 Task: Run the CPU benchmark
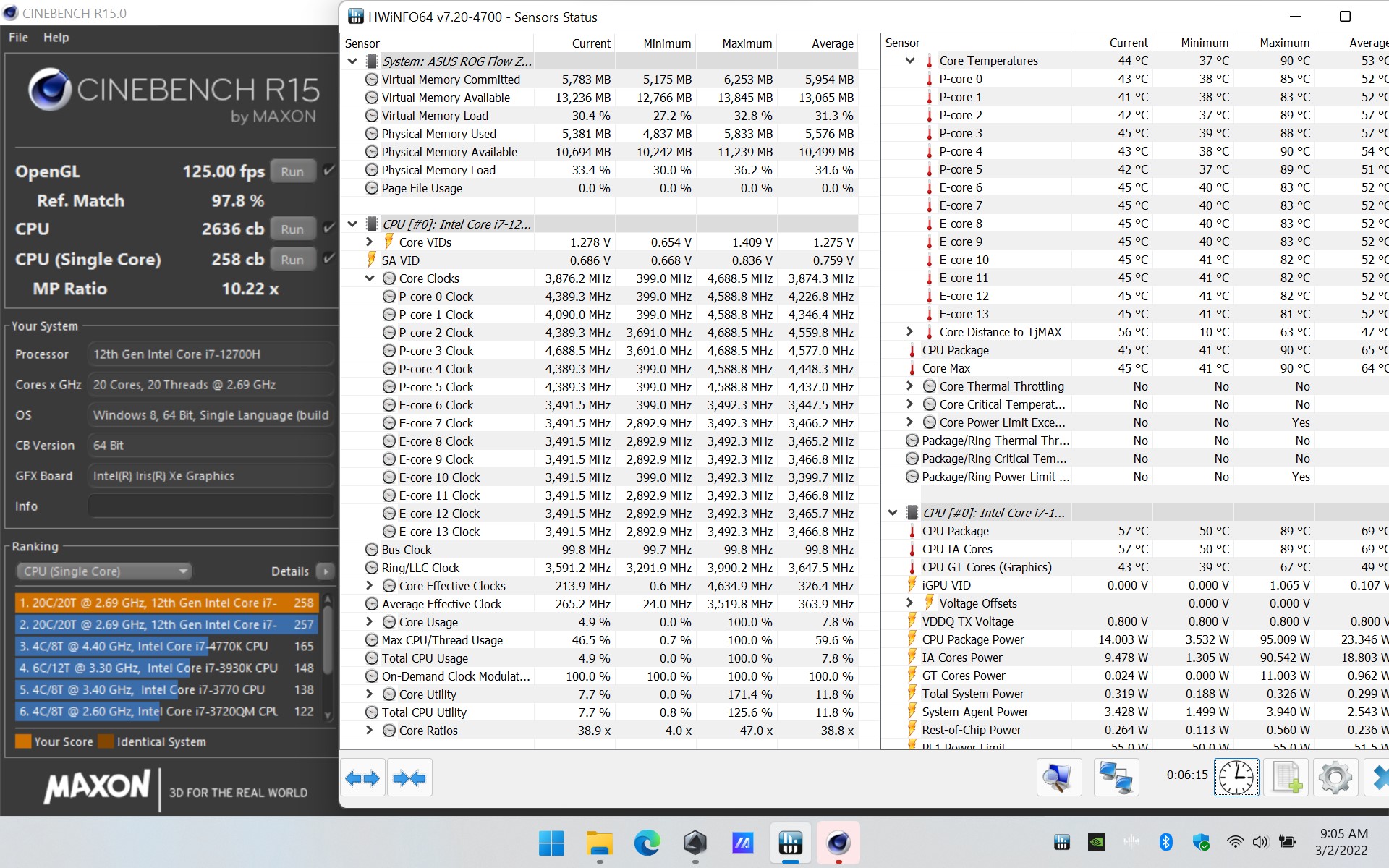pos(292,229)
